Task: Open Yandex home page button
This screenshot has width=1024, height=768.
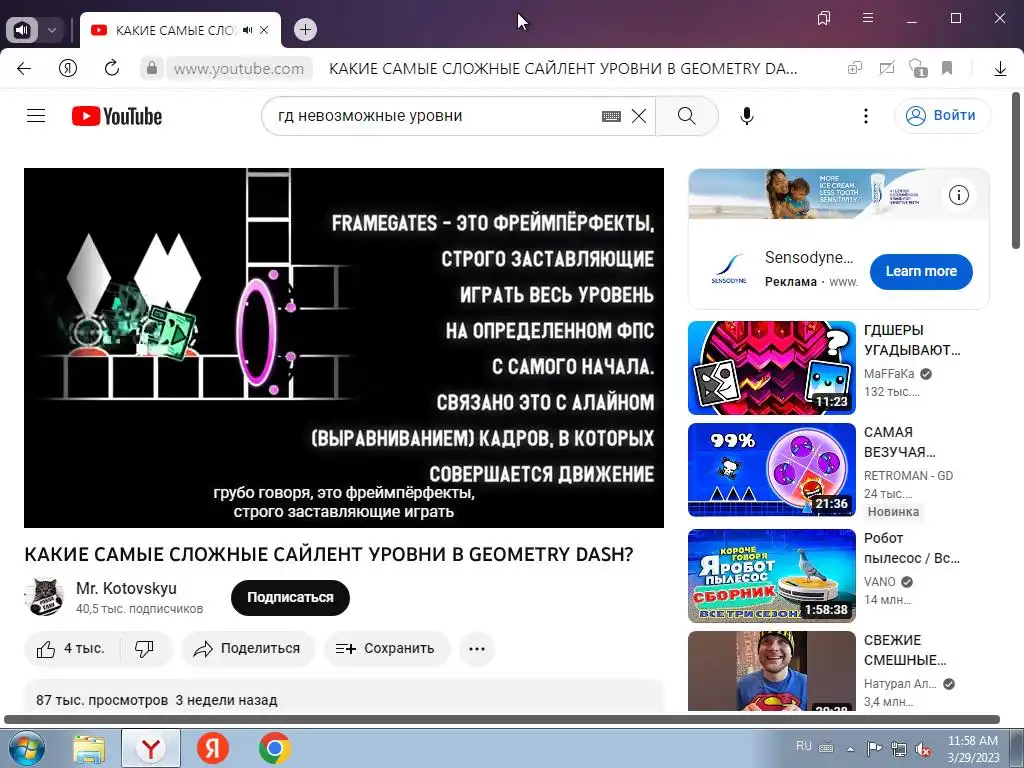Action: click(x=68, y=68)
